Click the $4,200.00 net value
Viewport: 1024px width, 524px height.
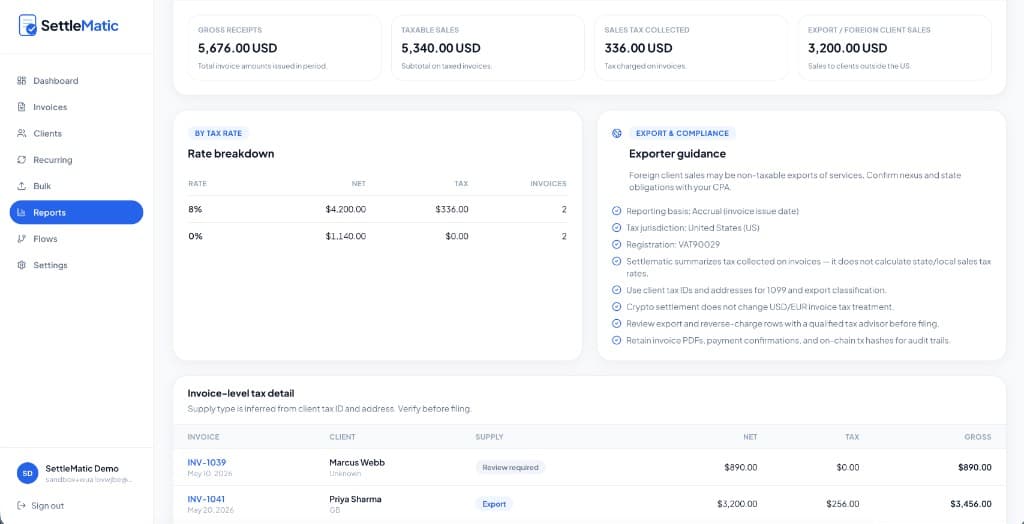coord(345,210)
